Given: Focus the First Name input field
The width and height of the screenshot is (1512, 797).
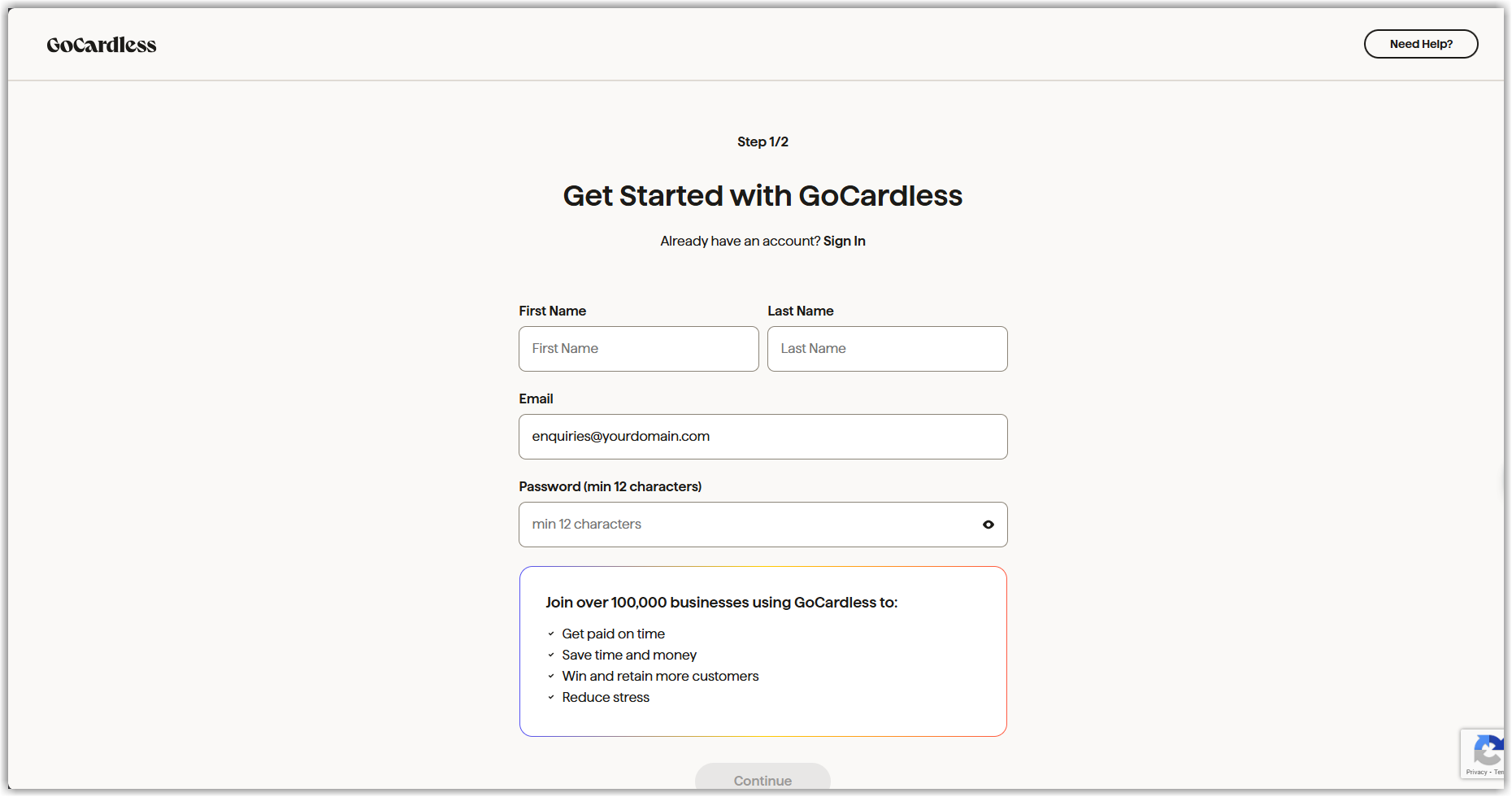Looking at the screenshot, I should [x=639, y=349].
